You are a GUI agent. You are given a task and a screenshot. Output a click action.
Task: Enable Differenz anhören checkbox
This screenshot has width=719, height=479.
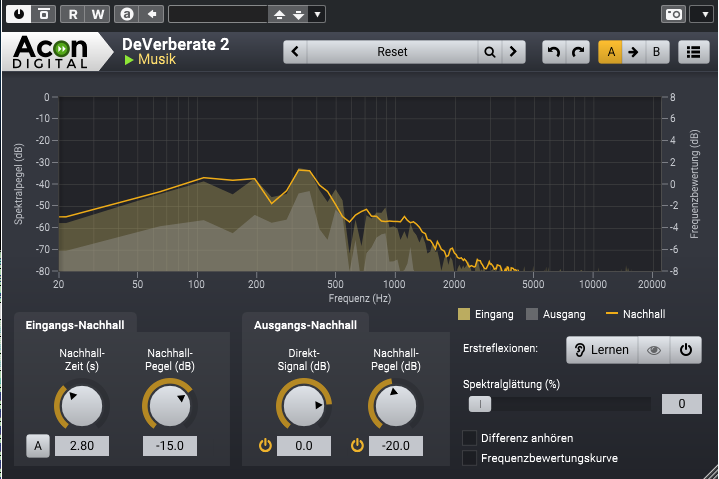tap(469, 438)
